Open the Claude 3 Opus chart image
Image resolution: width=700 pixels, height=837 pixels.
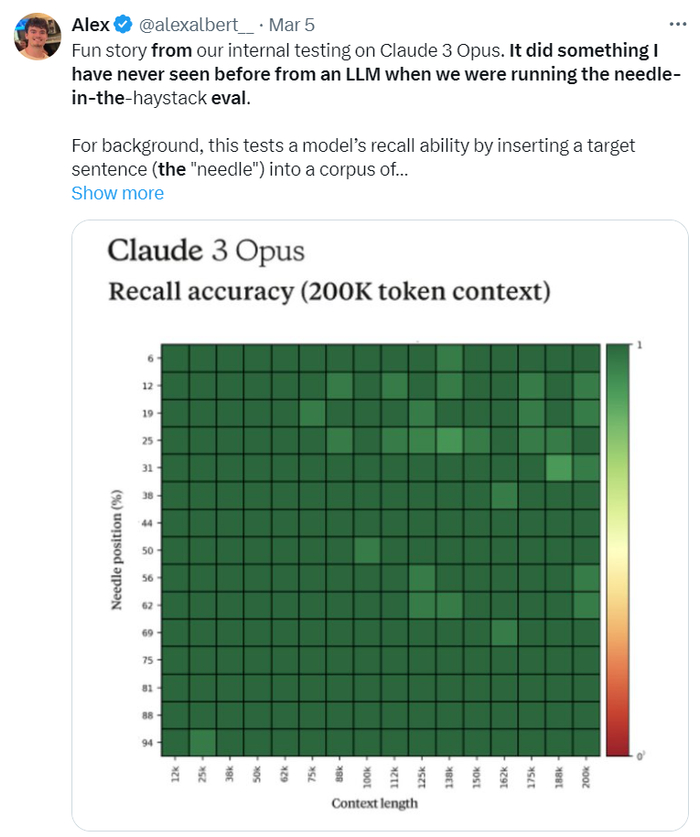click(380, 525)
